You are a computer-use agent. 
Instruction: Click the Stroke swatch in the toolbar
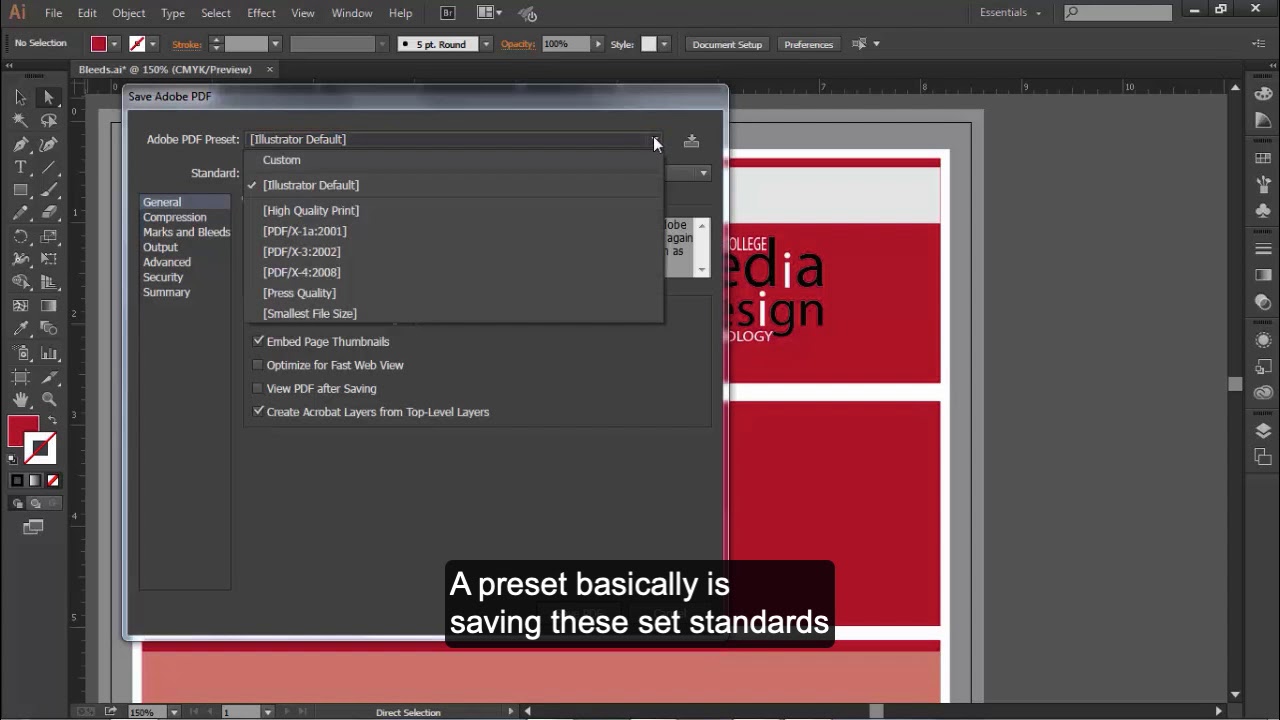[39, 449]
